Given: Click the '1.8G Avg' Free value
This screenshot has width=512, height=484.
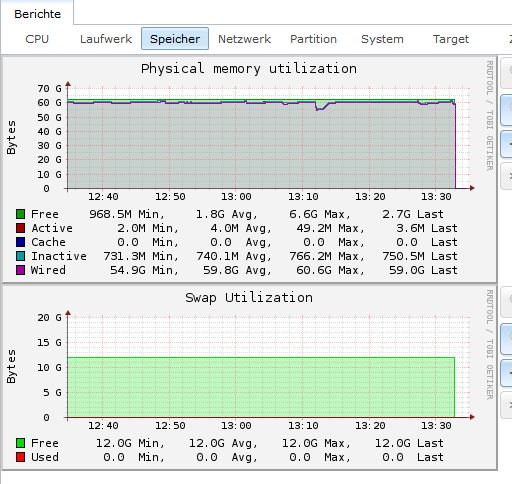Looking at the screenshot, I should click(x=227, y=214).
